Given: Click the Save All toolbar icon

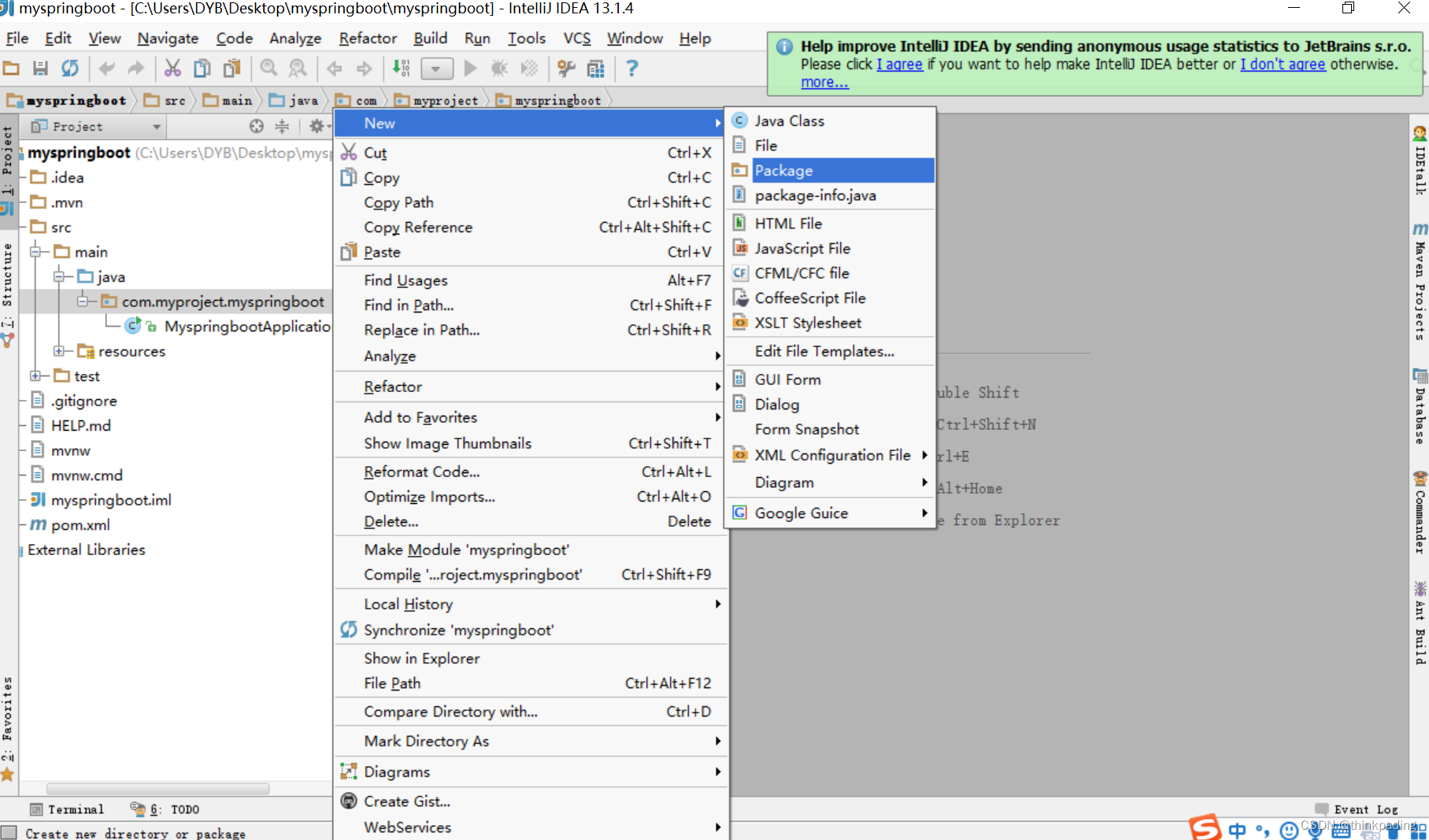Looking at the screenshot, I should pos(40,68).
